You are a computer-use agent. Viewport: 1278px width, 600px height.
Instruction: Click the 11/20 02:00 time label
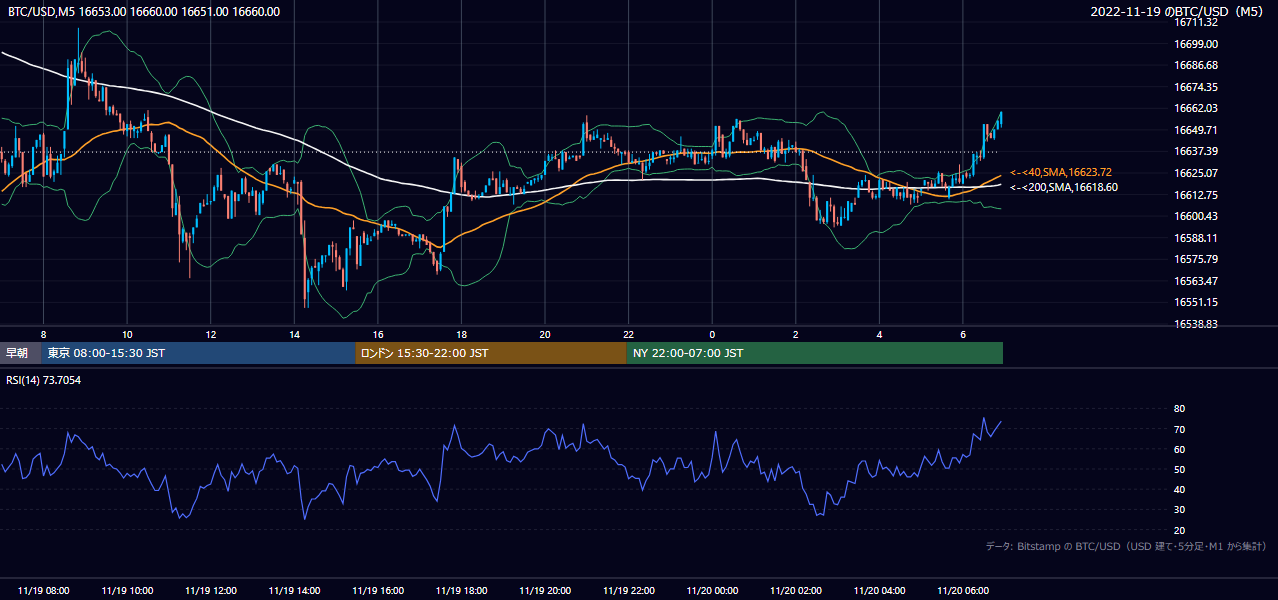tap(795, 591)
